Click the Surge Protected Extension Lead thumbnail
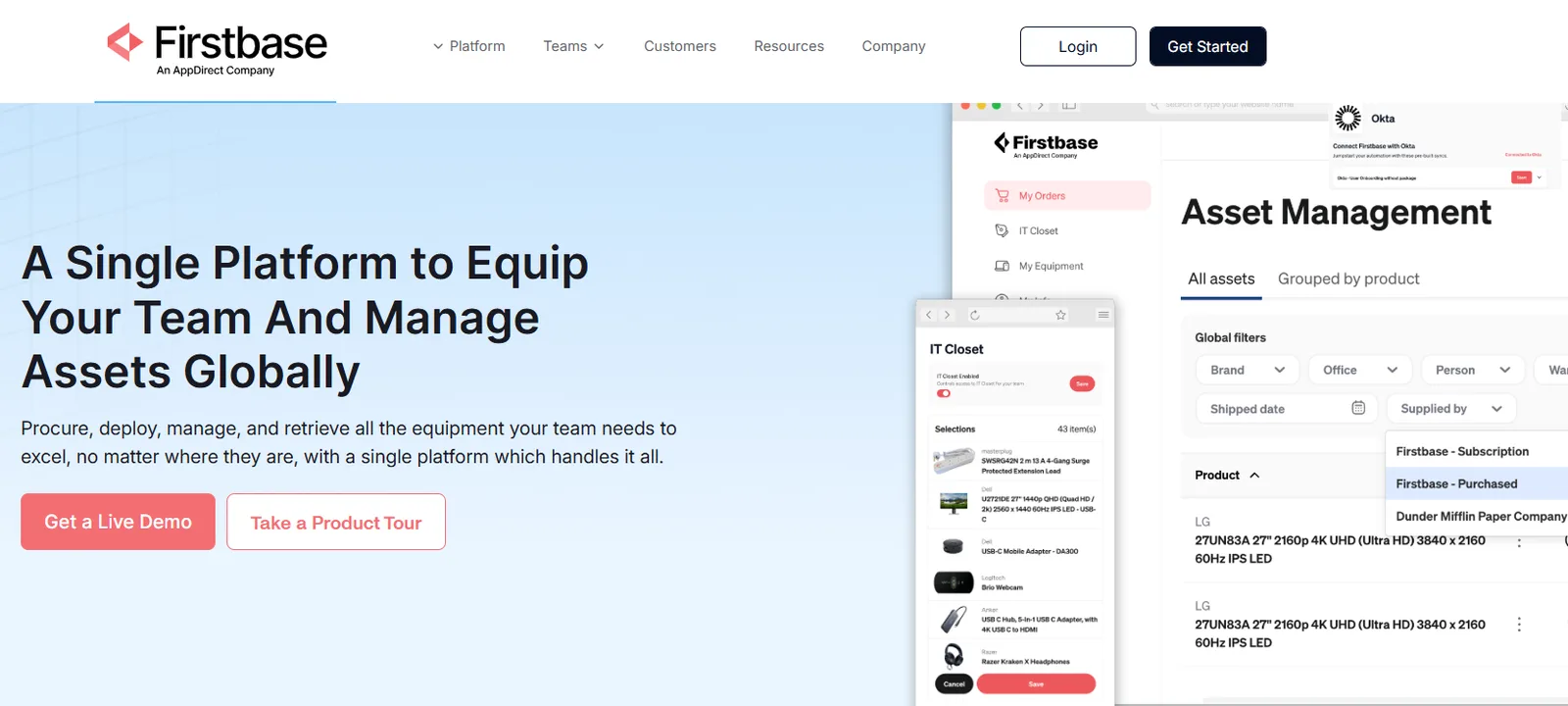The image size is (1568, 706). [x=954, y=461]
